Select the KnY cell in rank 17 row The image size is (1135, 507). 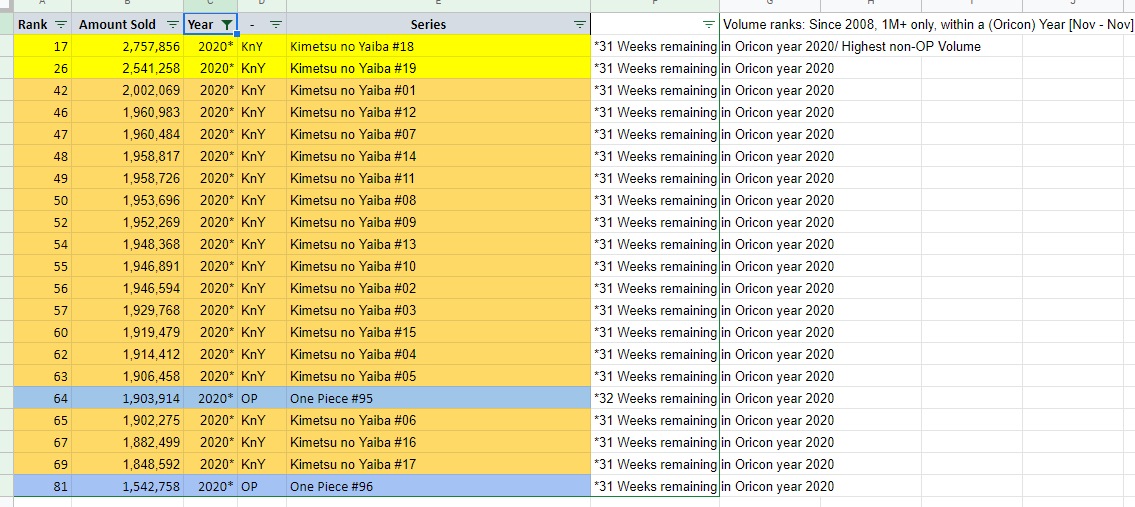tap(262, 47)
